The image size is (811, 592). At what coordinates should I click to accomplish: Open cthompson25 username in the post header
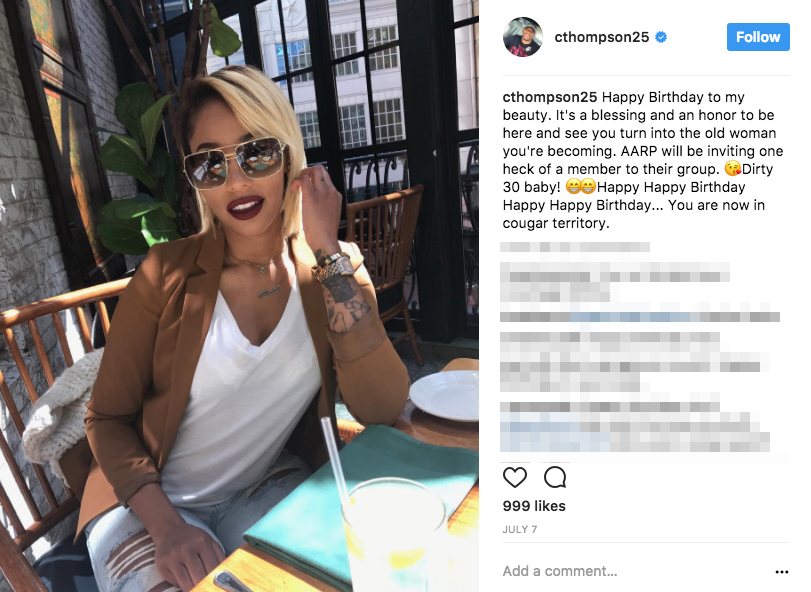coord(602,37)
